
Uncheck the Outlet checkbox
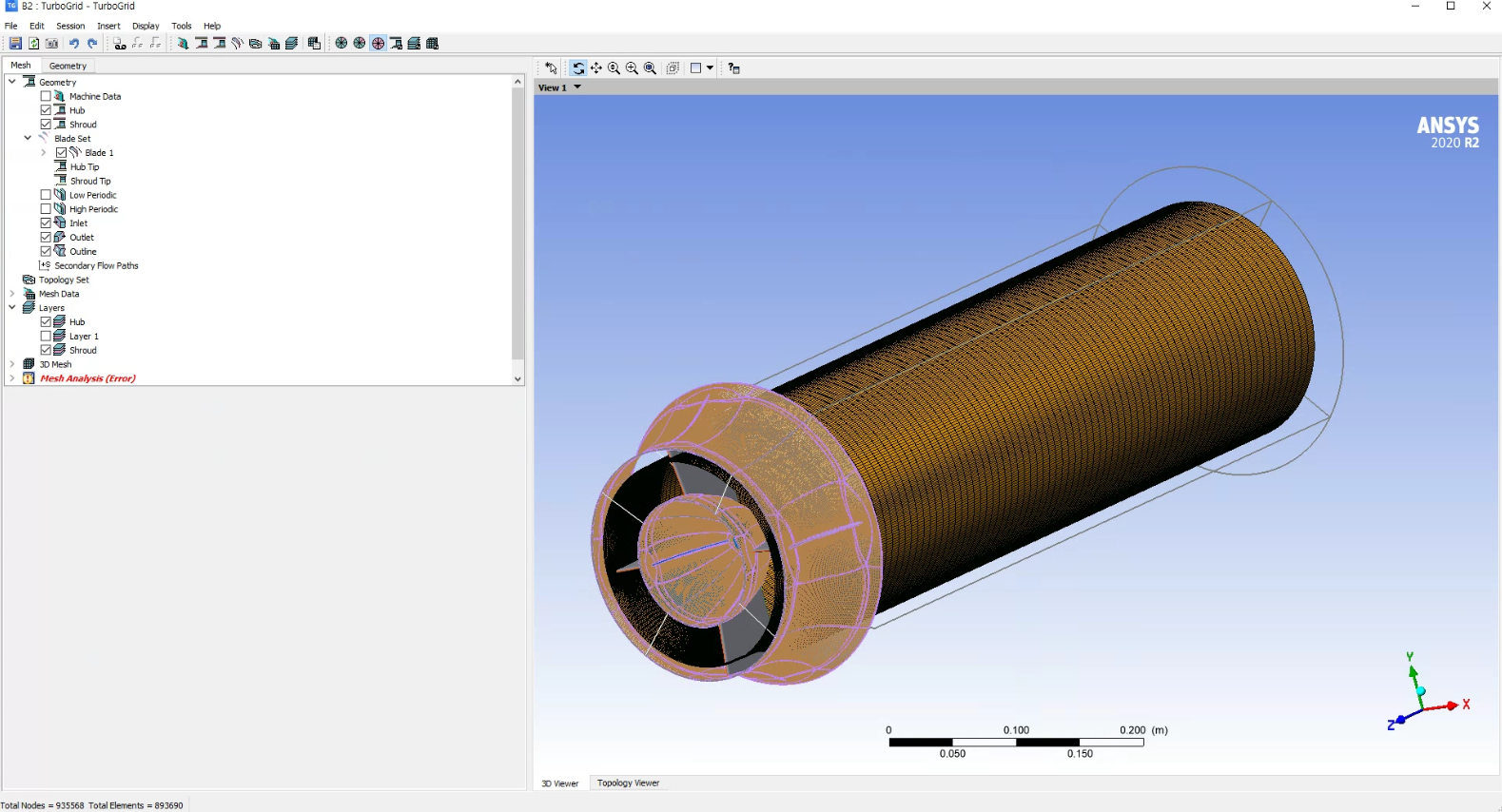(46, 237)
